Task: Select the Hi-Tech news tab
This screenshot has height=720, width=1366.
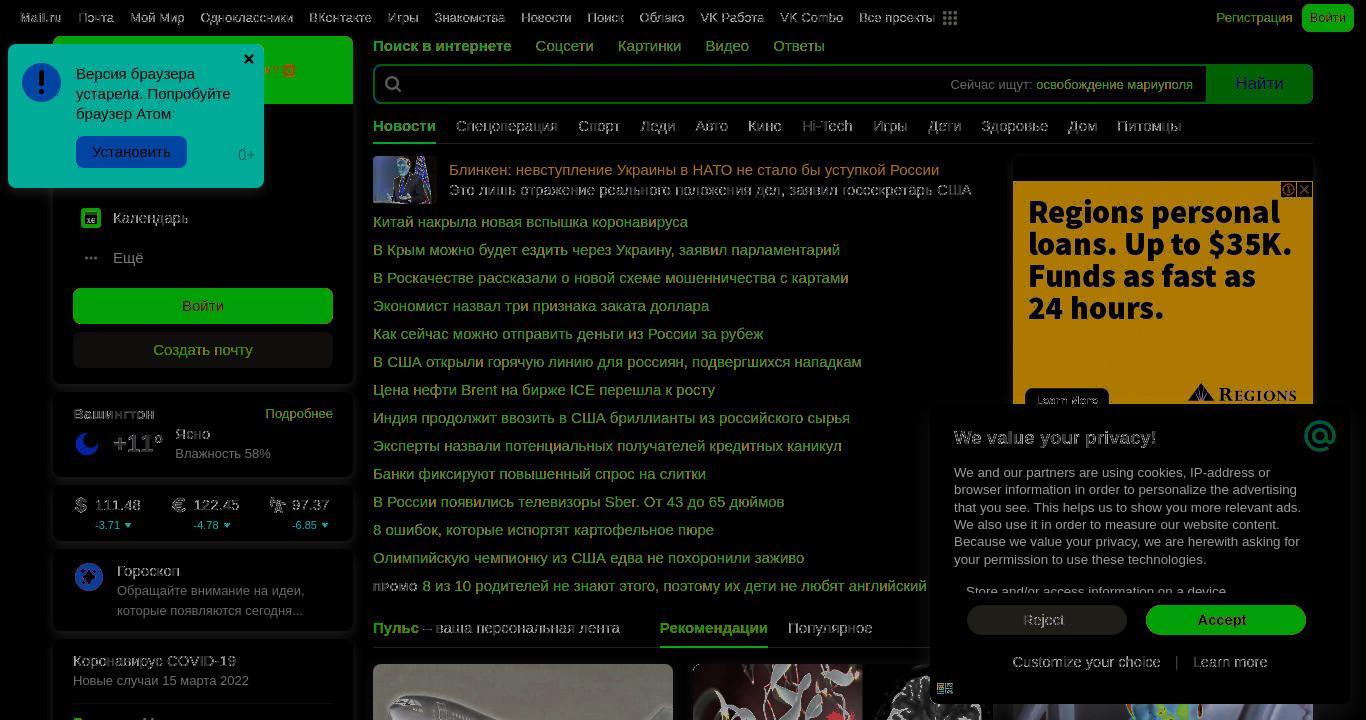Action: point(827,126)
